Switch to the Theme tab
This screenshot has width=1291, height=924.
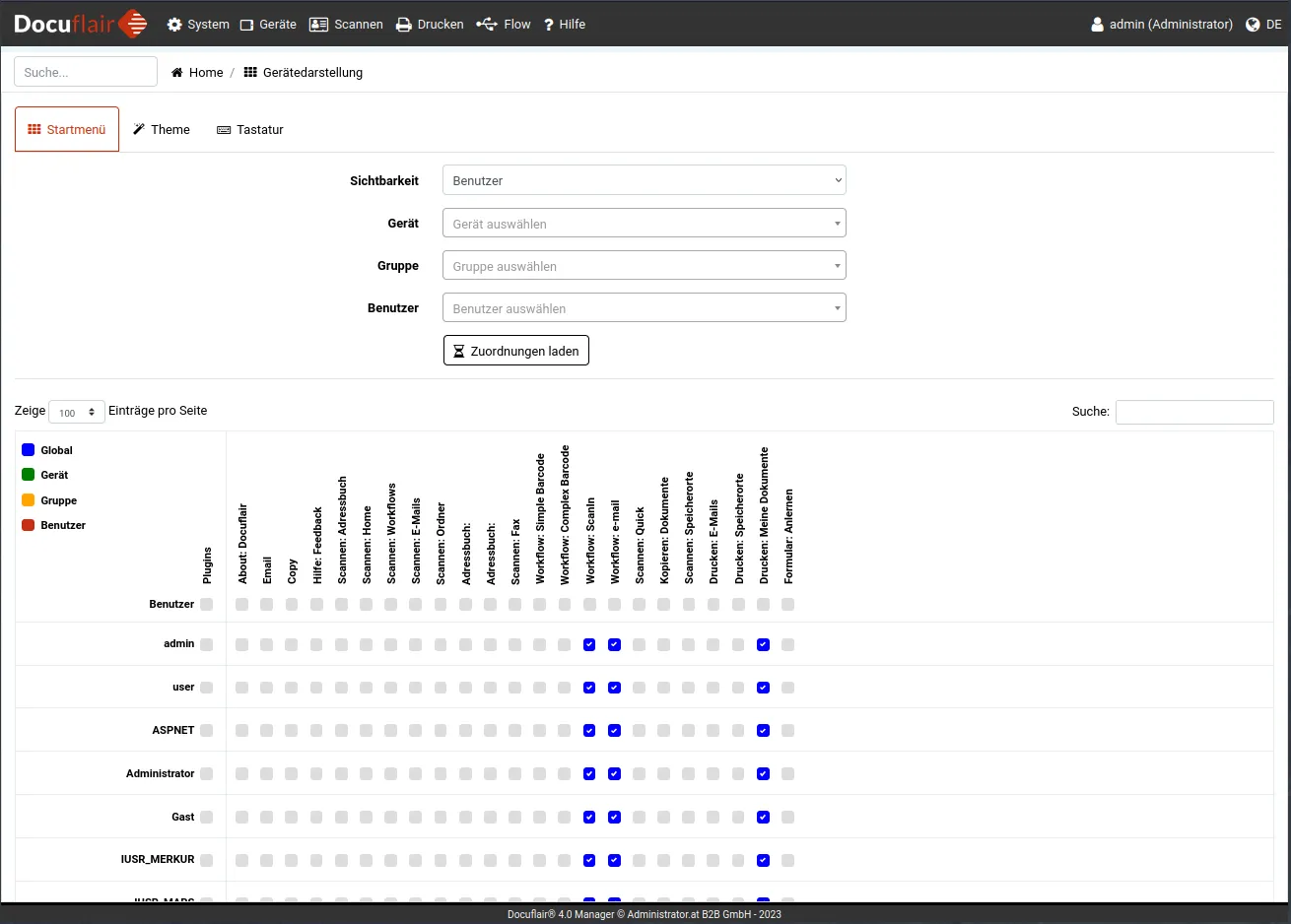[162, 130]
